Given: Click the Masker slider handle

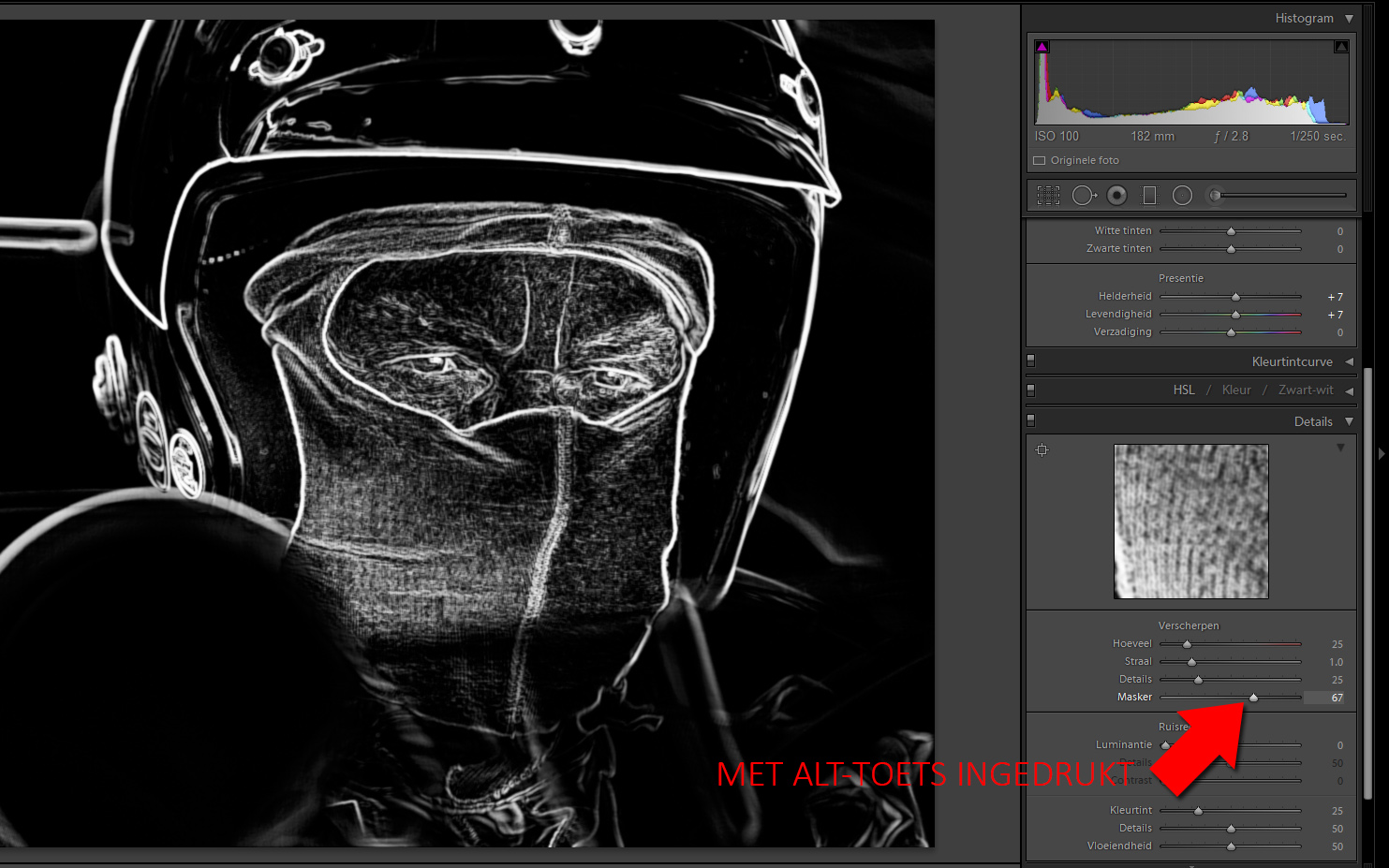Looking at the screenshot, I should tap(1253, 698).
